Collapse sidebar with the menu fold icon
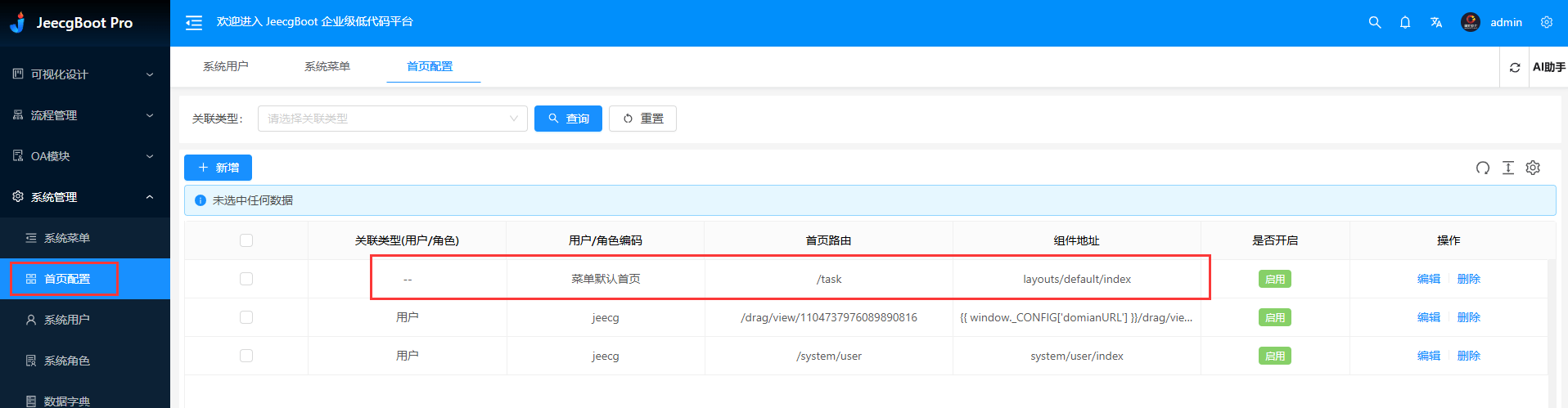 (194, 23)
